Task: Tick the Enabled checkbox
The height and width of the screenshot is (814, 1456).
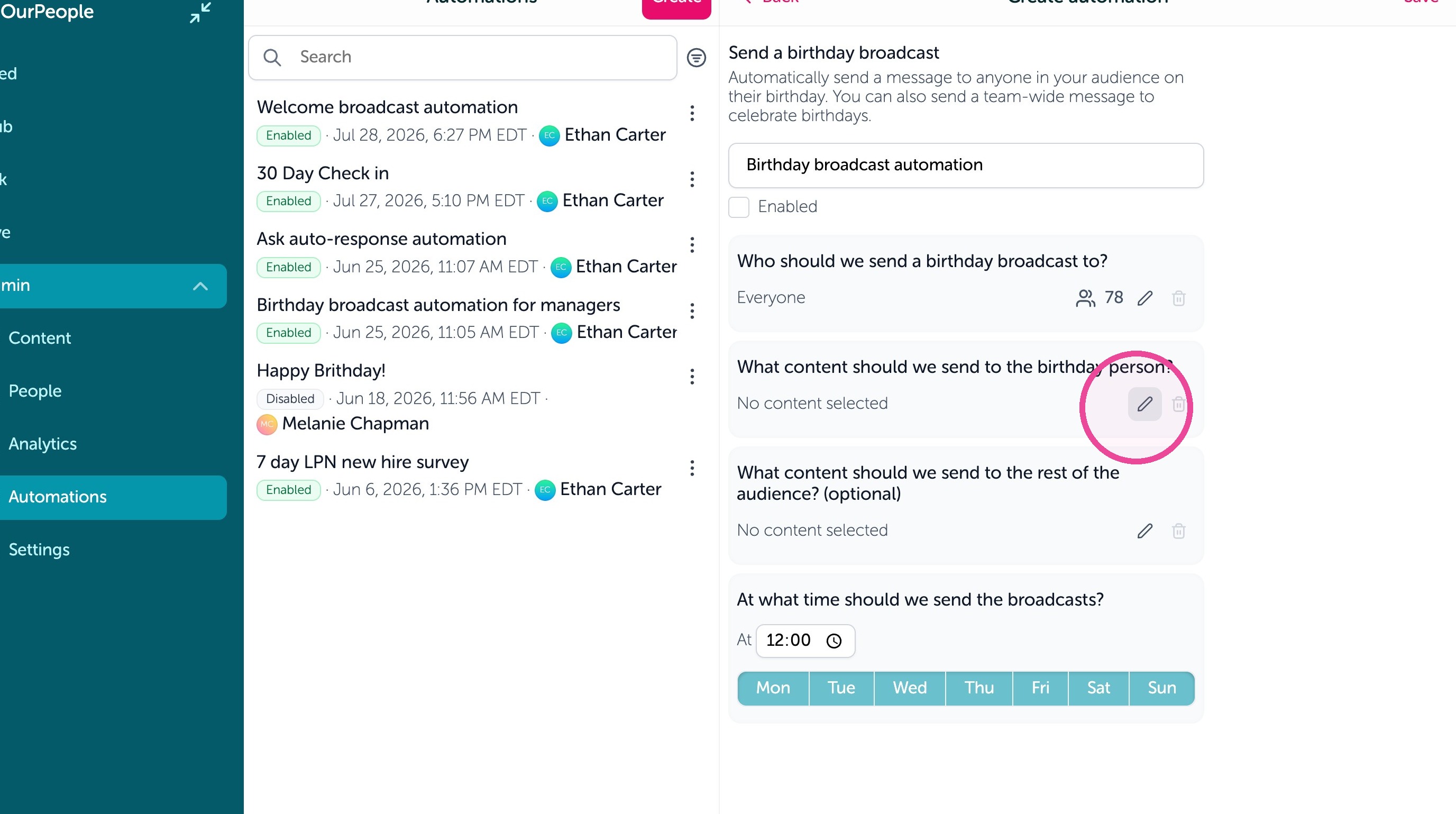Action: tap(738, 207)
